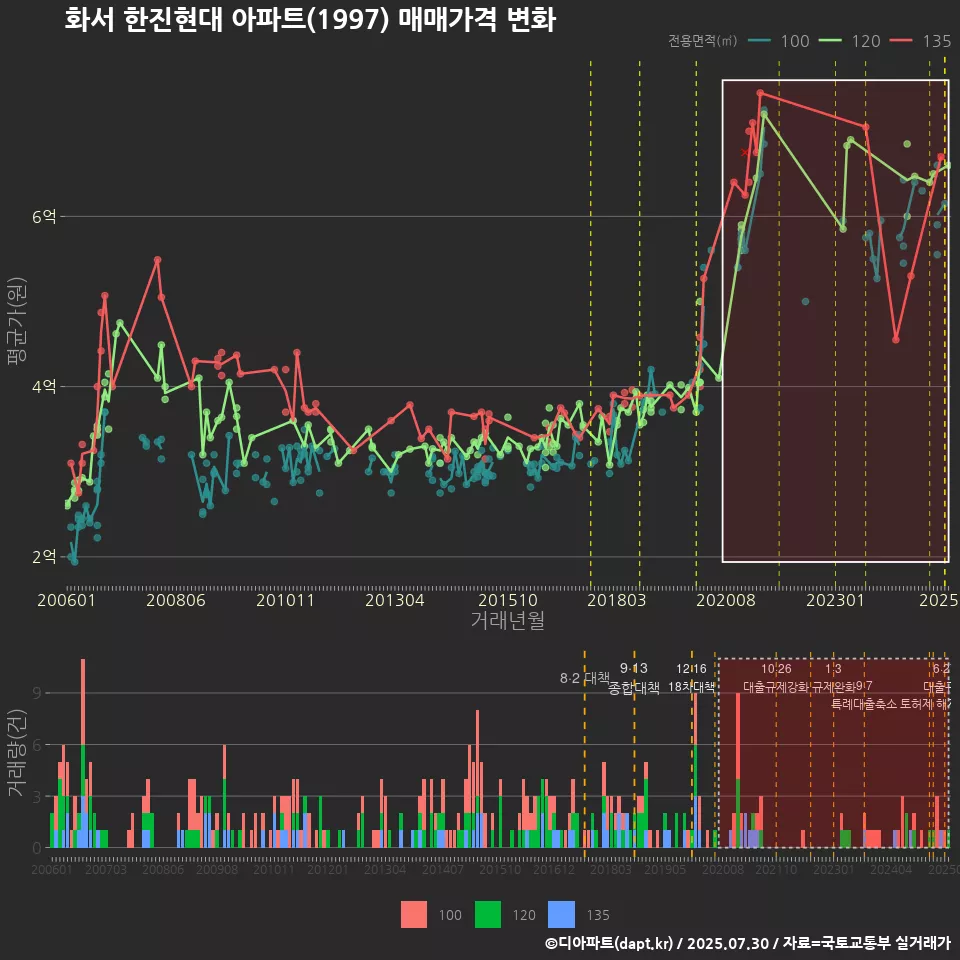Click the tallest bar in the volume chart

point(83,753)
